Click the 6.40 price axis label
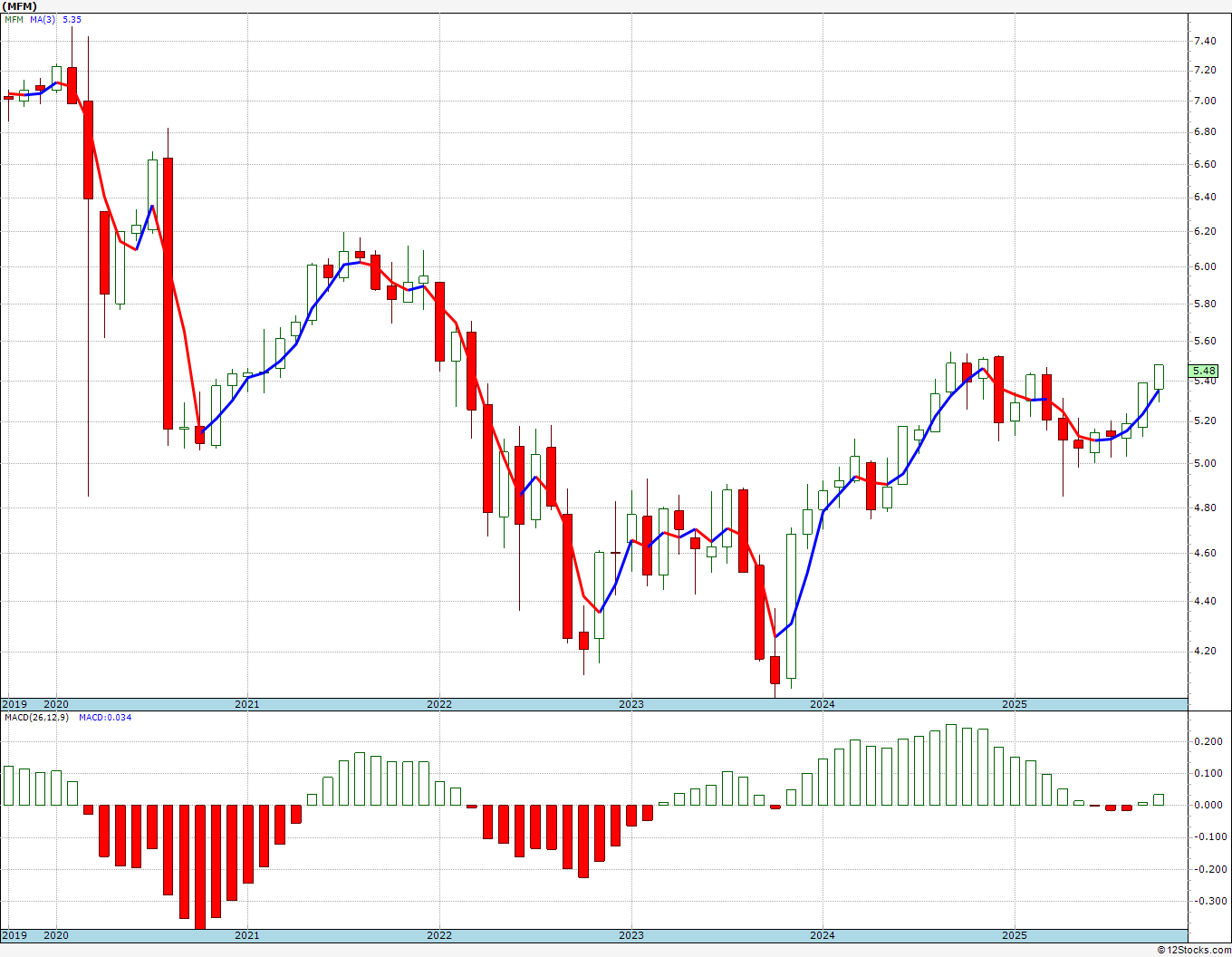 pyautogui.click(x=1205, y=197)
